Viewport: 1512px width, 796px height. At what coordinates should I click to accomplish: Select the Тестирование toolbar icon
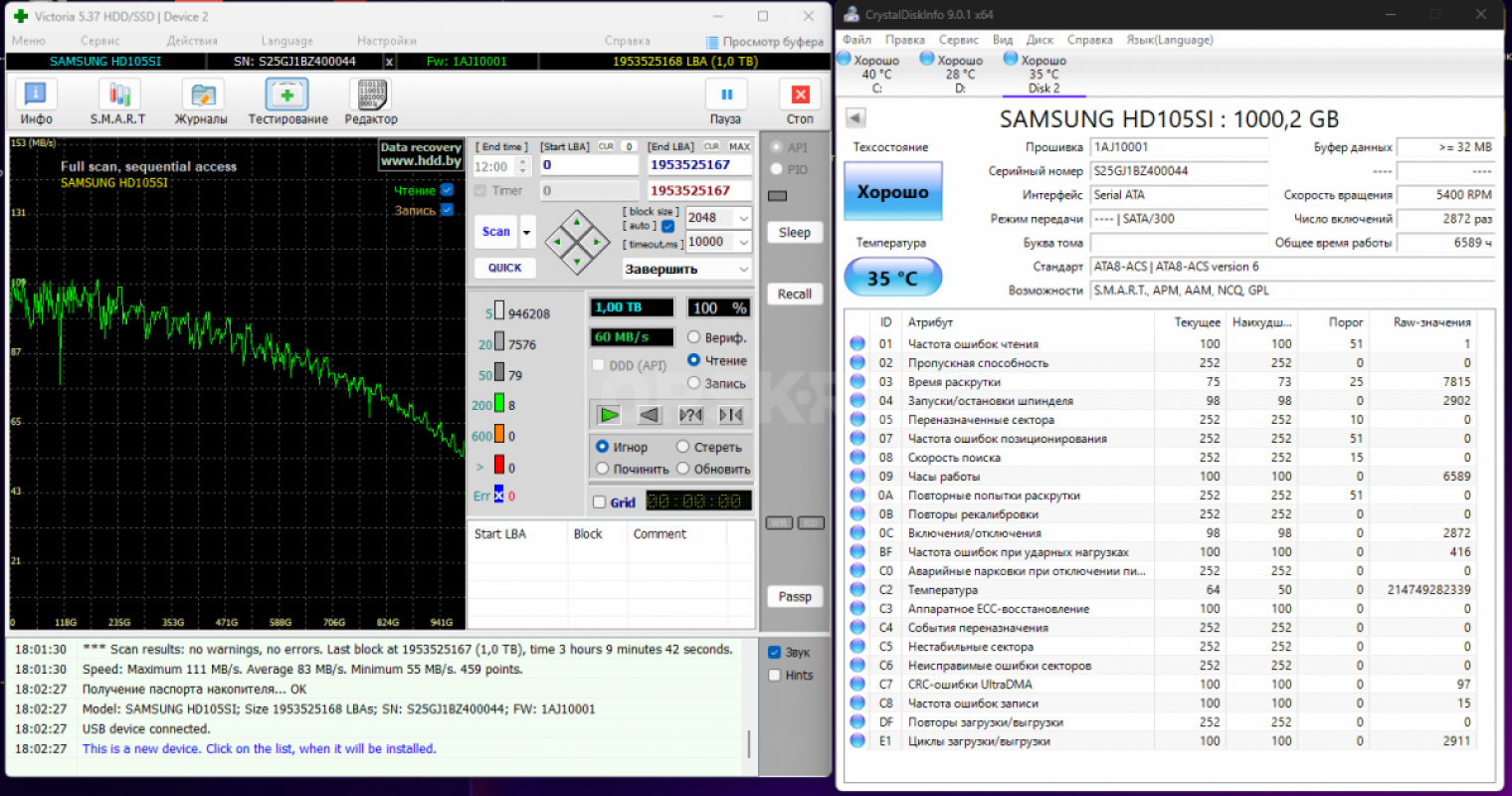287,102
